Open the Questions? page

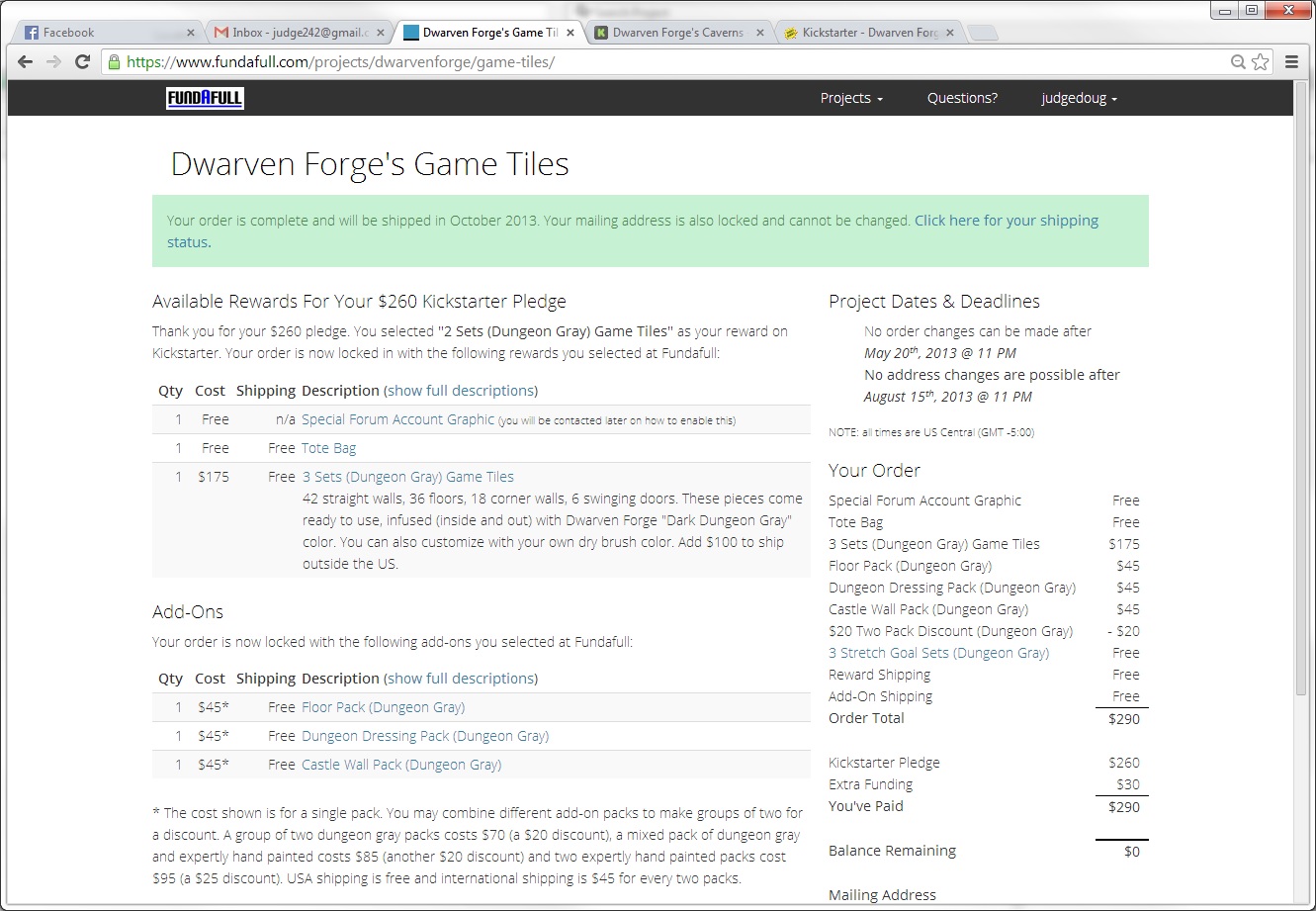coord(962,98)
